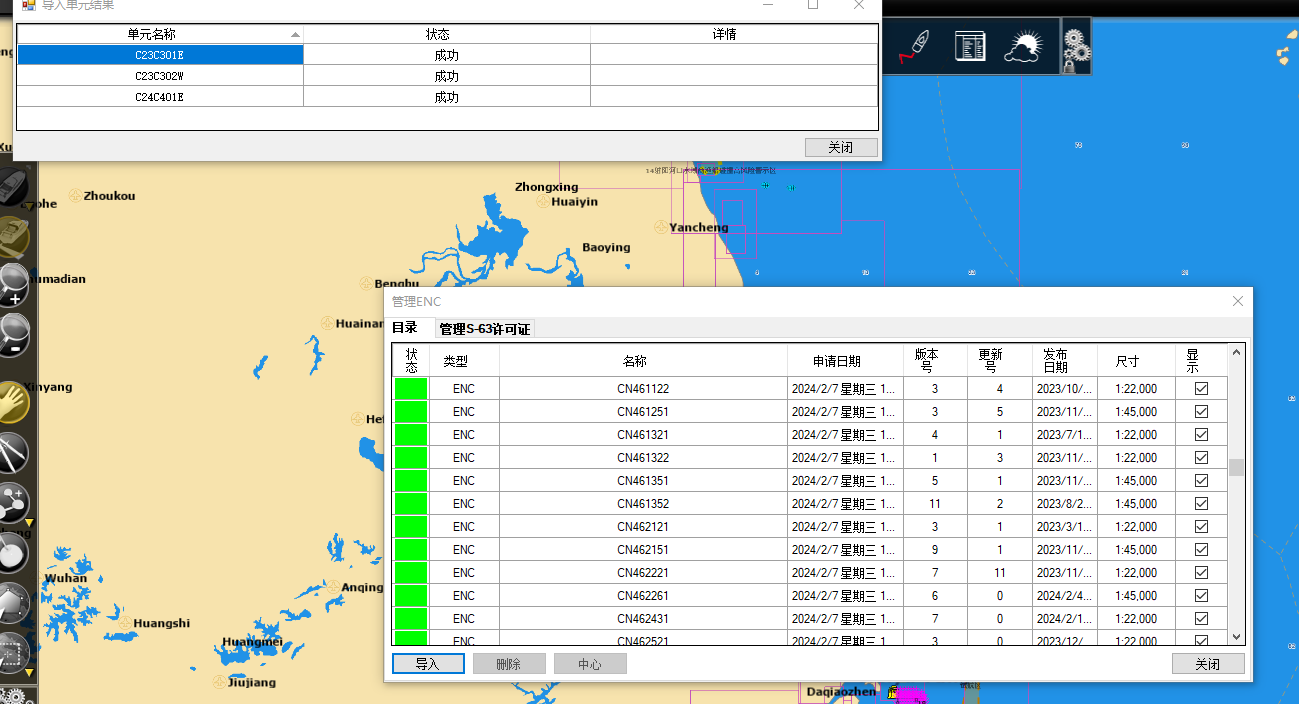Select the C23C302W row
Screen dimensions: 1299x704
click(x=447, y=76)
